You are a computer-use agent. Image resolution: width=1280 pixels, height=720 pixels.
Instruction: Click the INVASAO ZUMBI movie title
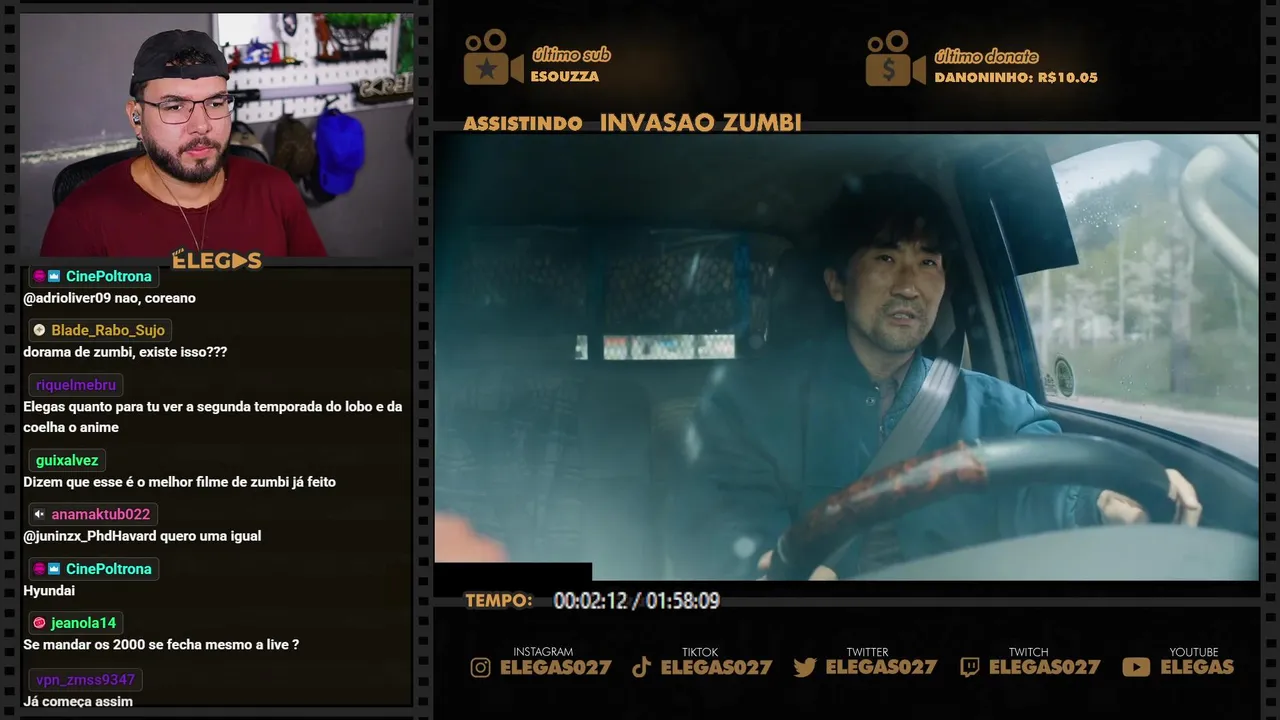tap(701, 123)
